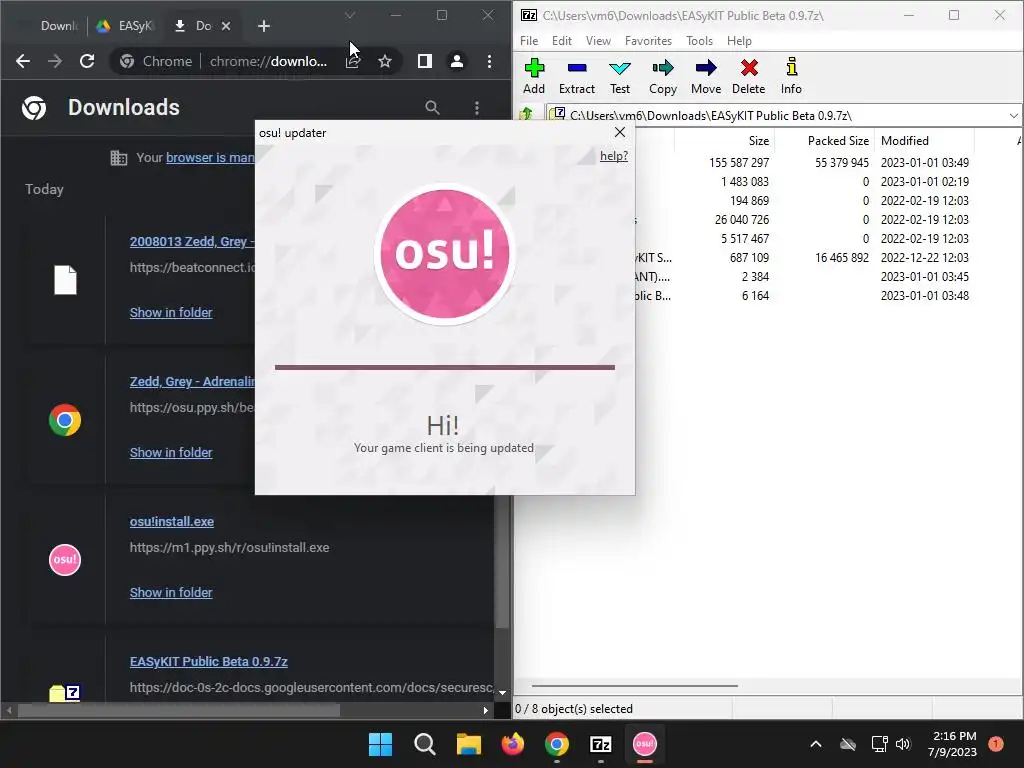Sort 7-Zip list by Size column
The image size is (1024, 768).
tap(724, 140)
